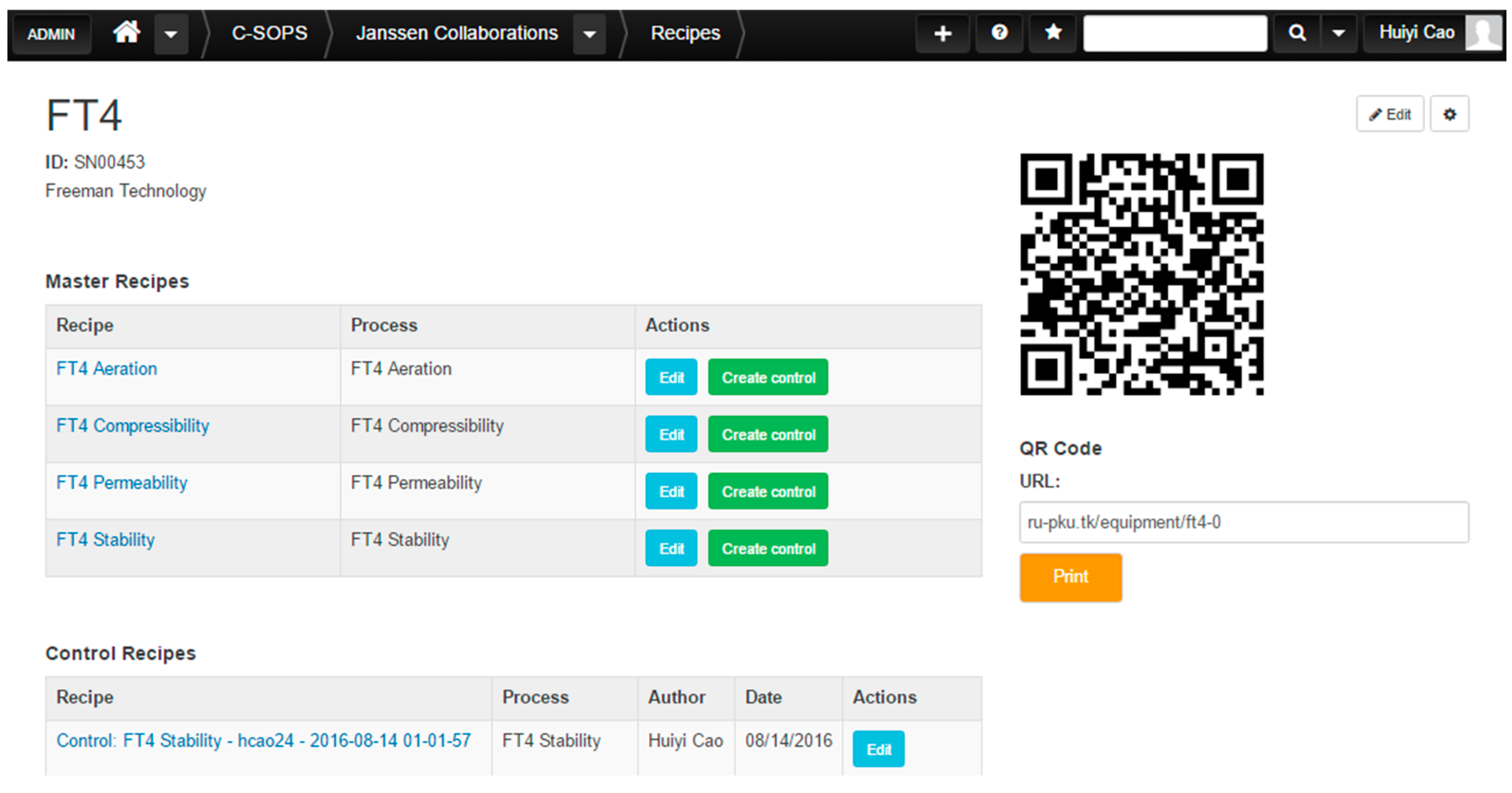Click the user avatar image
This screenshot has height=793, width=1512.
tap(1483, 33)
